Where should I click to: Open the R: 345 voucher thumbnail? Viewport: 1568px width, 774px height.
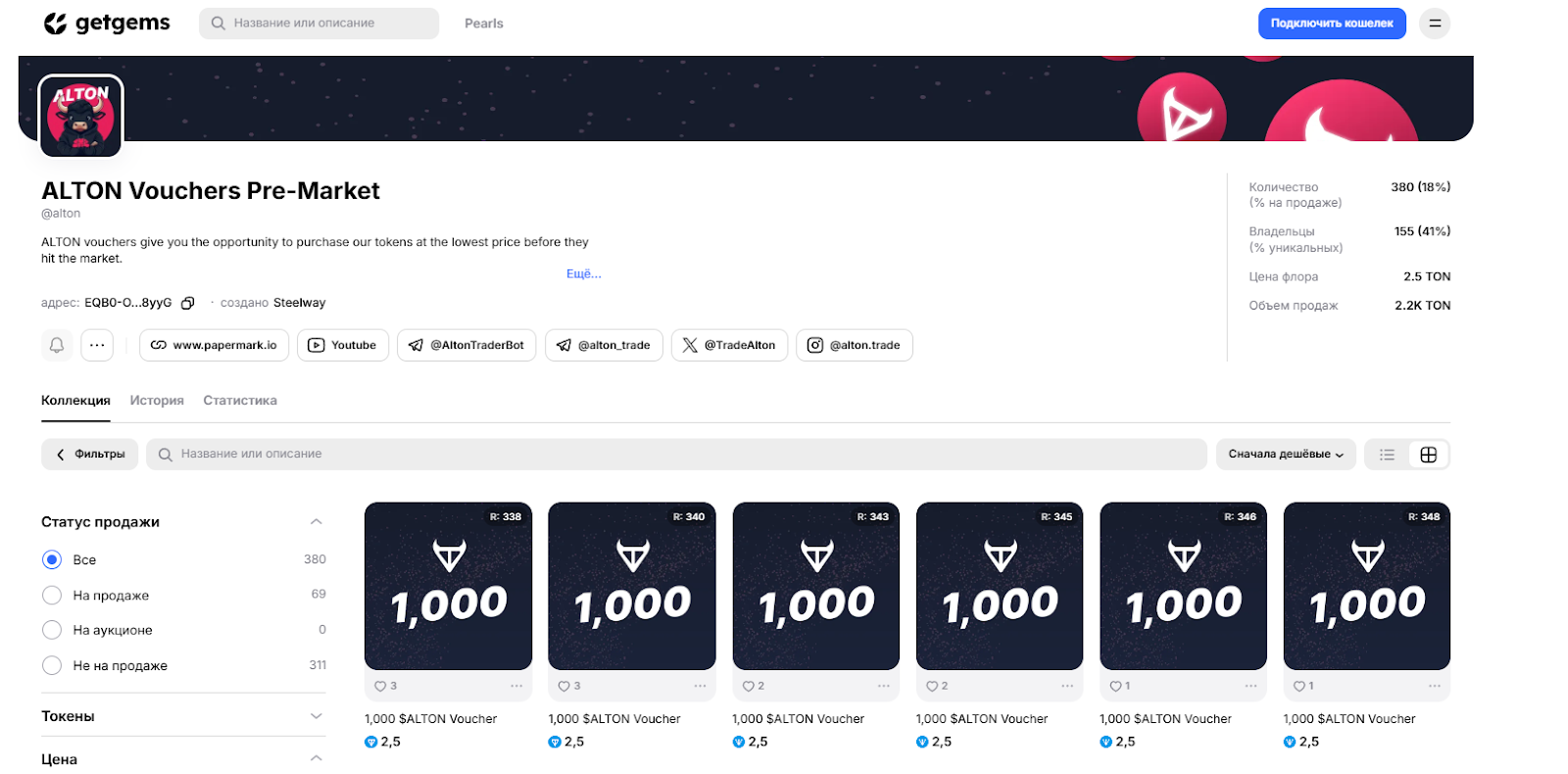[1000, 586]
